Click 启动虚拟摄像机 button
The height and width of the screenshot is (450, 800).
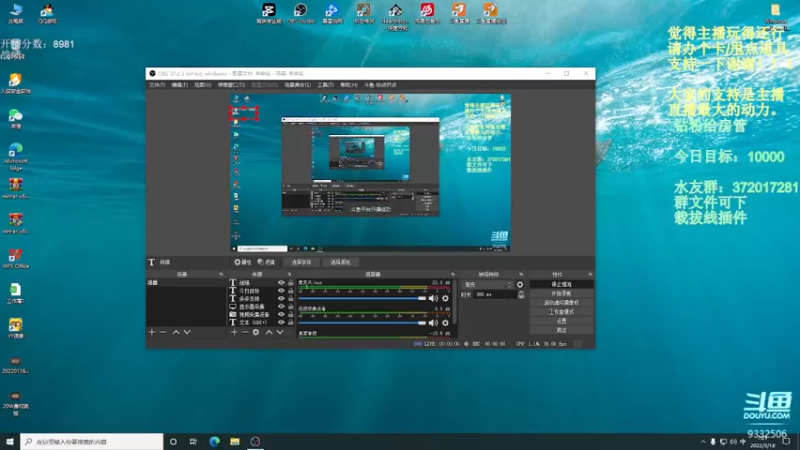pyautogui.click(x=561, y=303)
